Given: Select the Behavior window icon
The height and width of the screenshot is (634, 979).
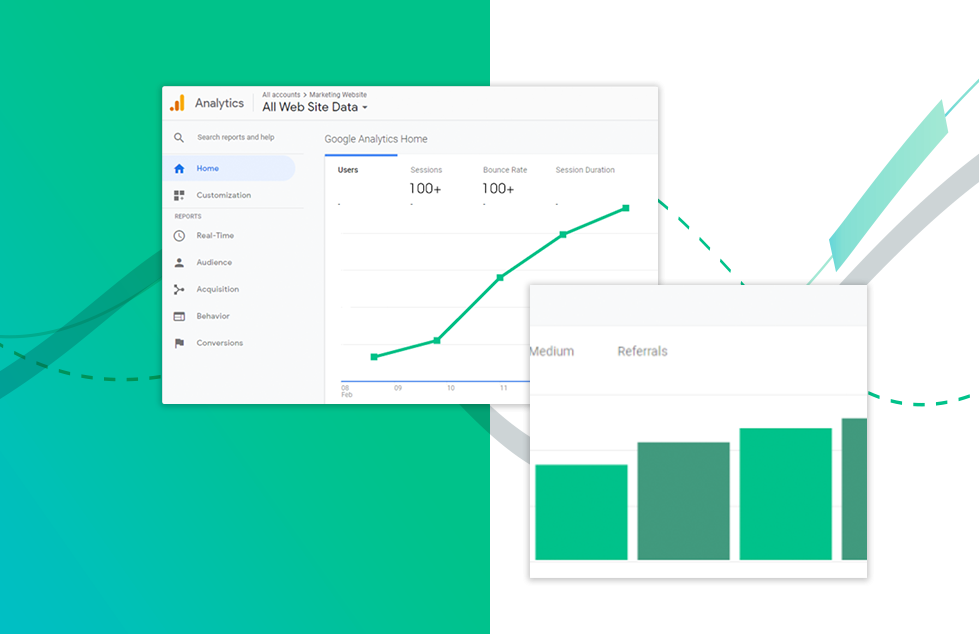Looking at the screenshot, I should (179, 317).
